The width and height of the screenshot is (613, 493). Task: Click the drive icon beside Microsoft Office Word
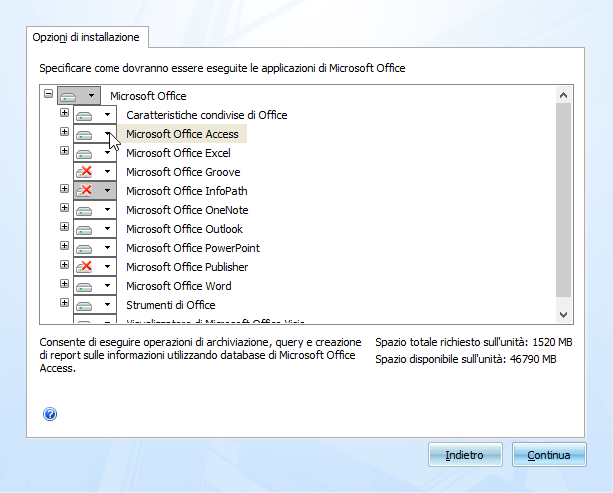(84, 287)
